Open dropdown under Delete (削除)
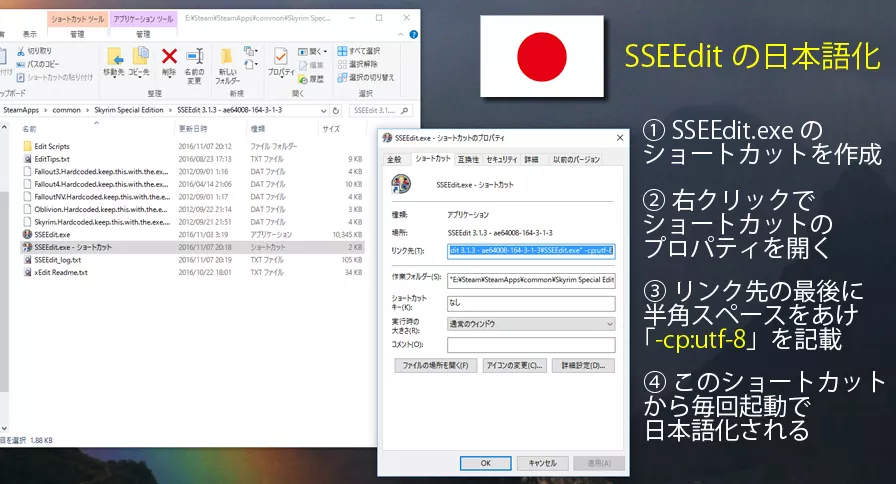 (x=169, y=77)
